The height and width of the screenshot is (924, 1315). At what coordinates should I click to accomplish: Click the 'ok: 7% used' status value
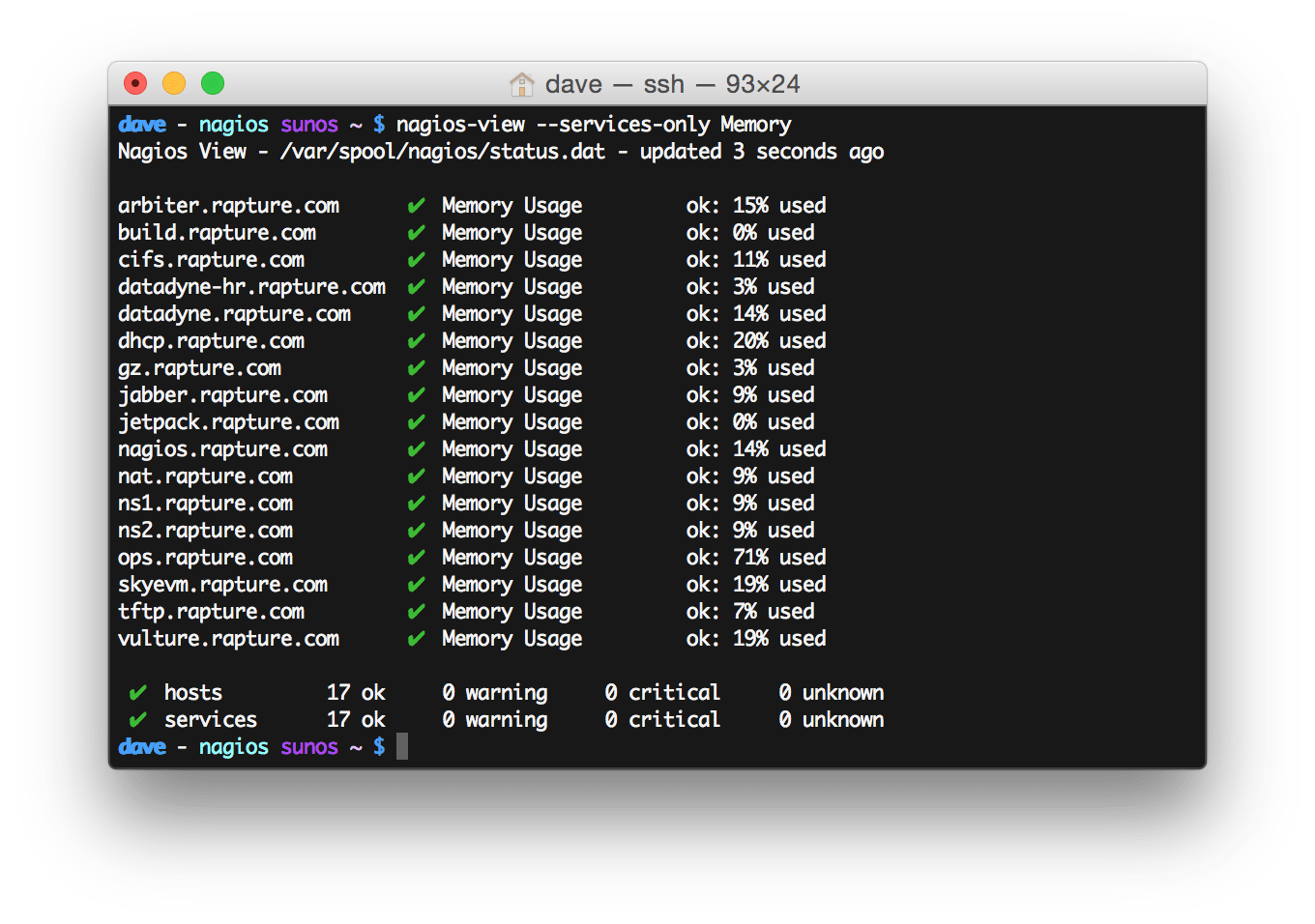pos(750,612)
